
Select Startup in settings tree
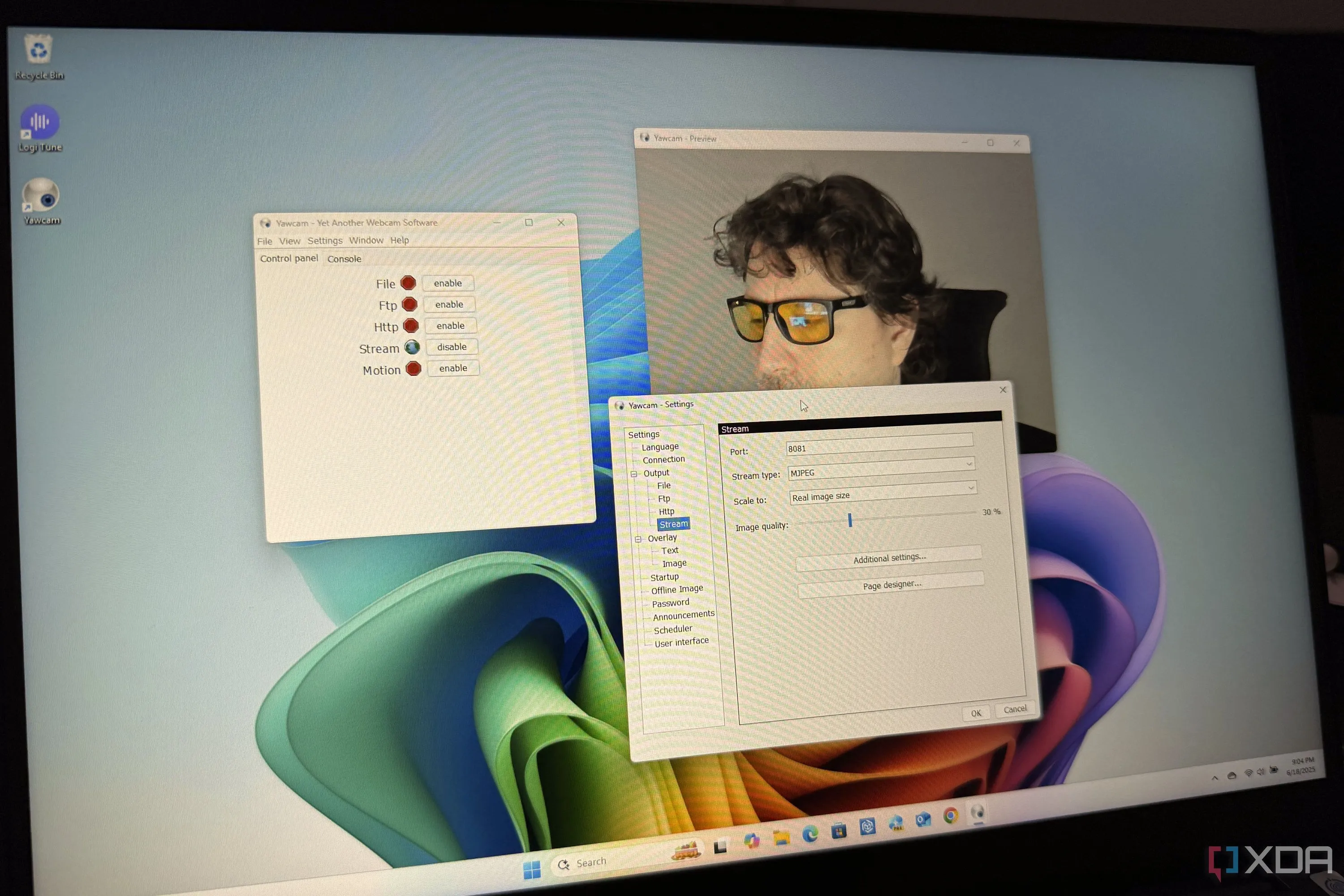[664, 577]
